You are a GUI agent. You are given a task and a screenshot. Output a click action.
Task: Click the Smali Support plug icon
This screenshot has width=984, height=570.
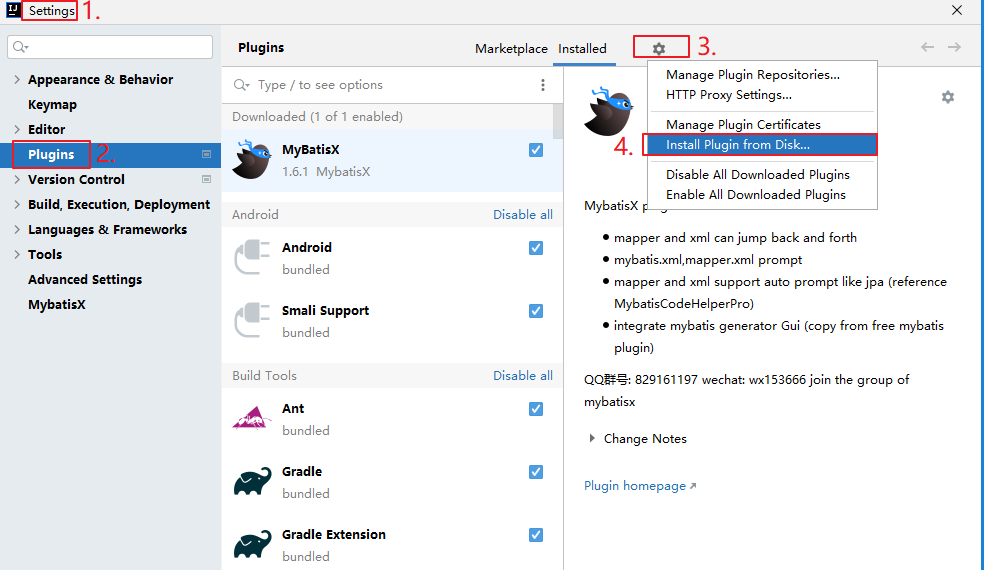(252, 320)
